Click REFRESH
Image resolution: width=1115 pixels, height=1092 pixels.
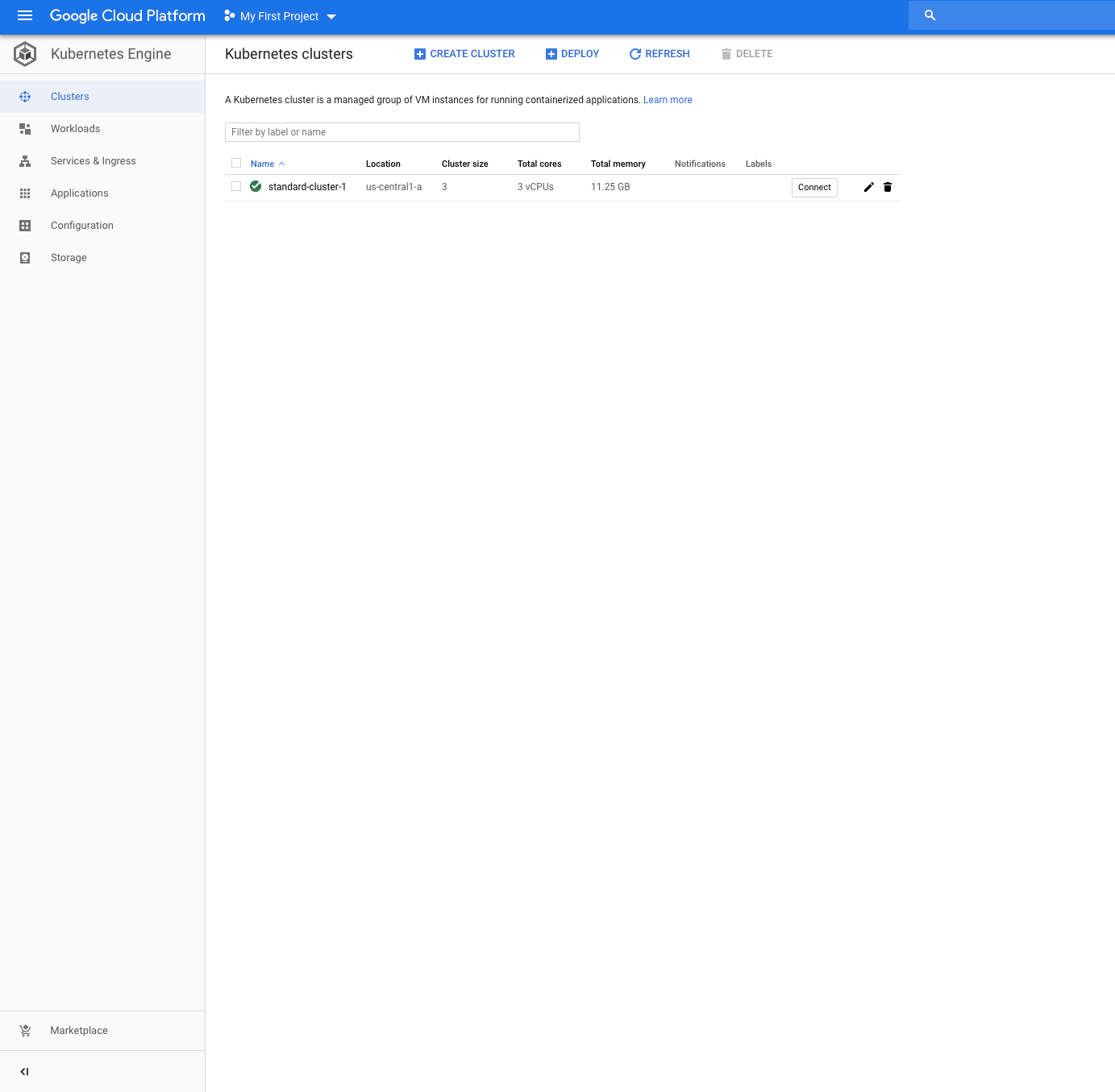659,54
